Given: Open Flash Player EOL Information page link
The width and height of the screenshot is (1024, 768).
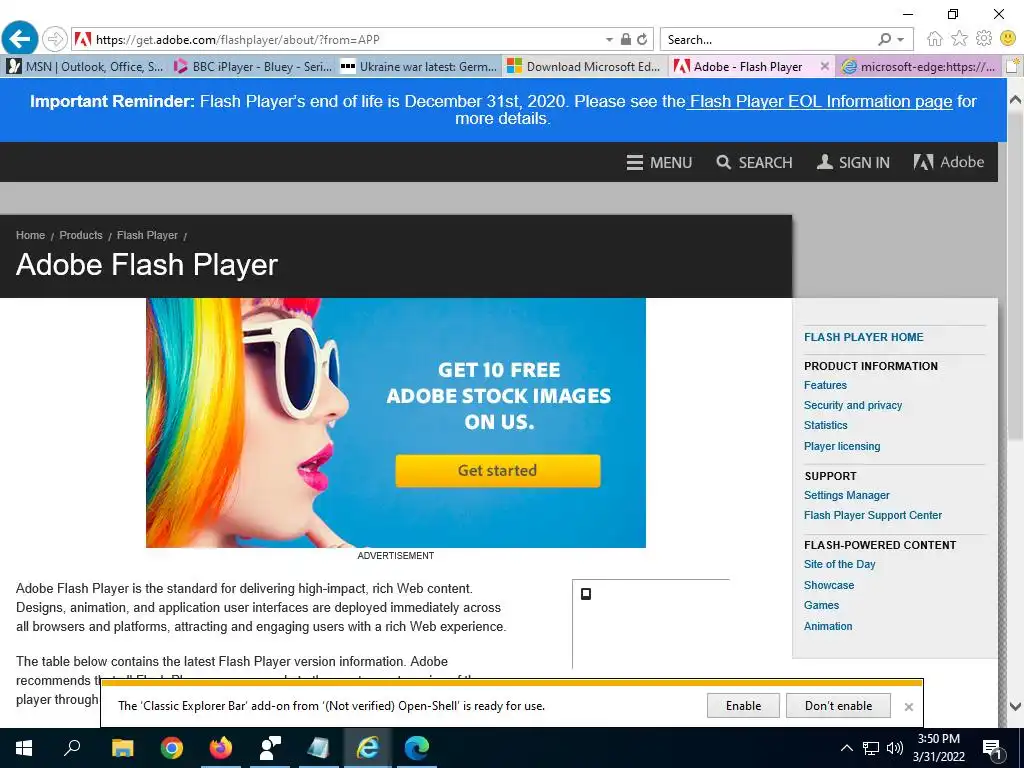Looking at the screenshot, I should pos(821,101).
